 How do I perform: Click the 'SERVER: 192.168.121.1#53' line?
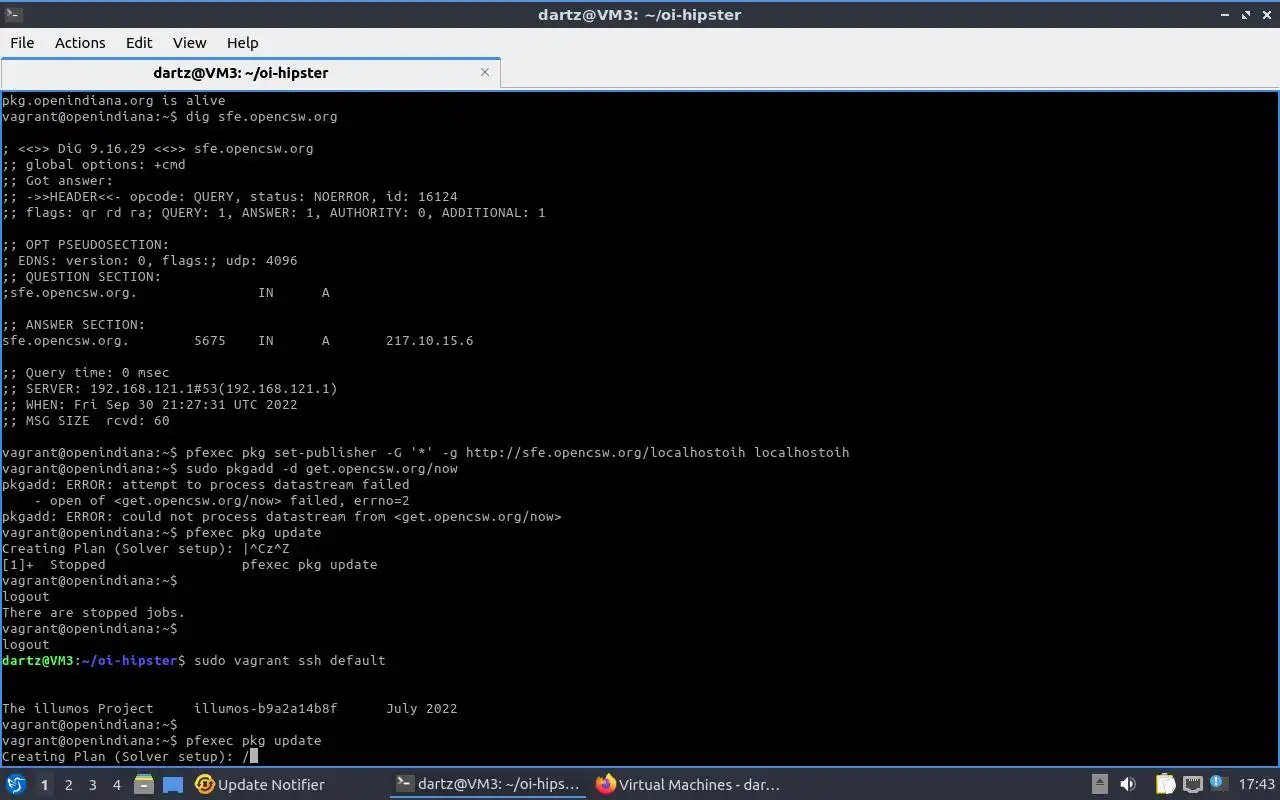point(170,389)
